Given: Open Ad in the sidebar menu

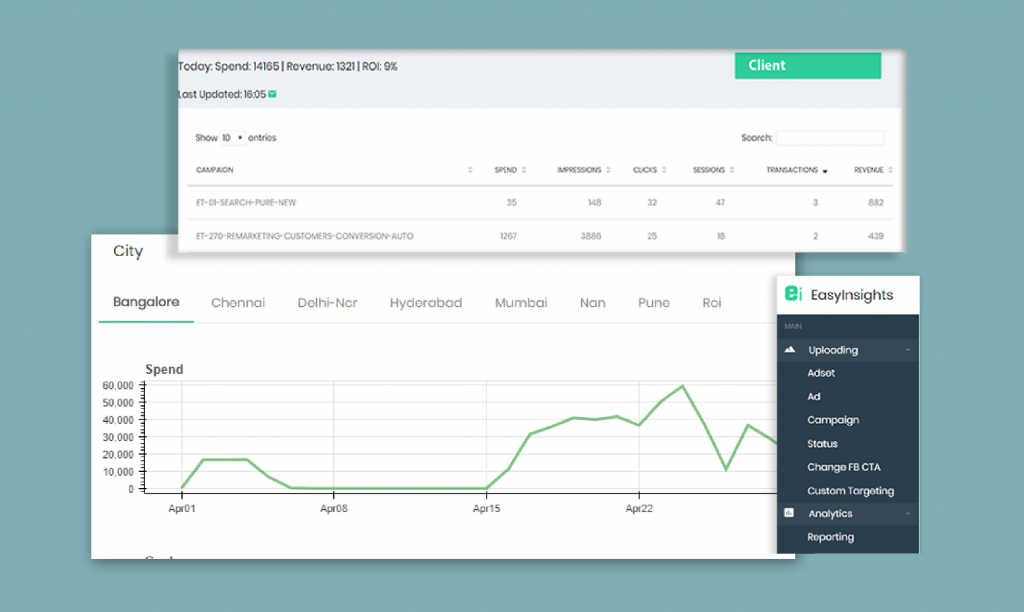Looking at the screenshot, I should (x=814, y=396).
